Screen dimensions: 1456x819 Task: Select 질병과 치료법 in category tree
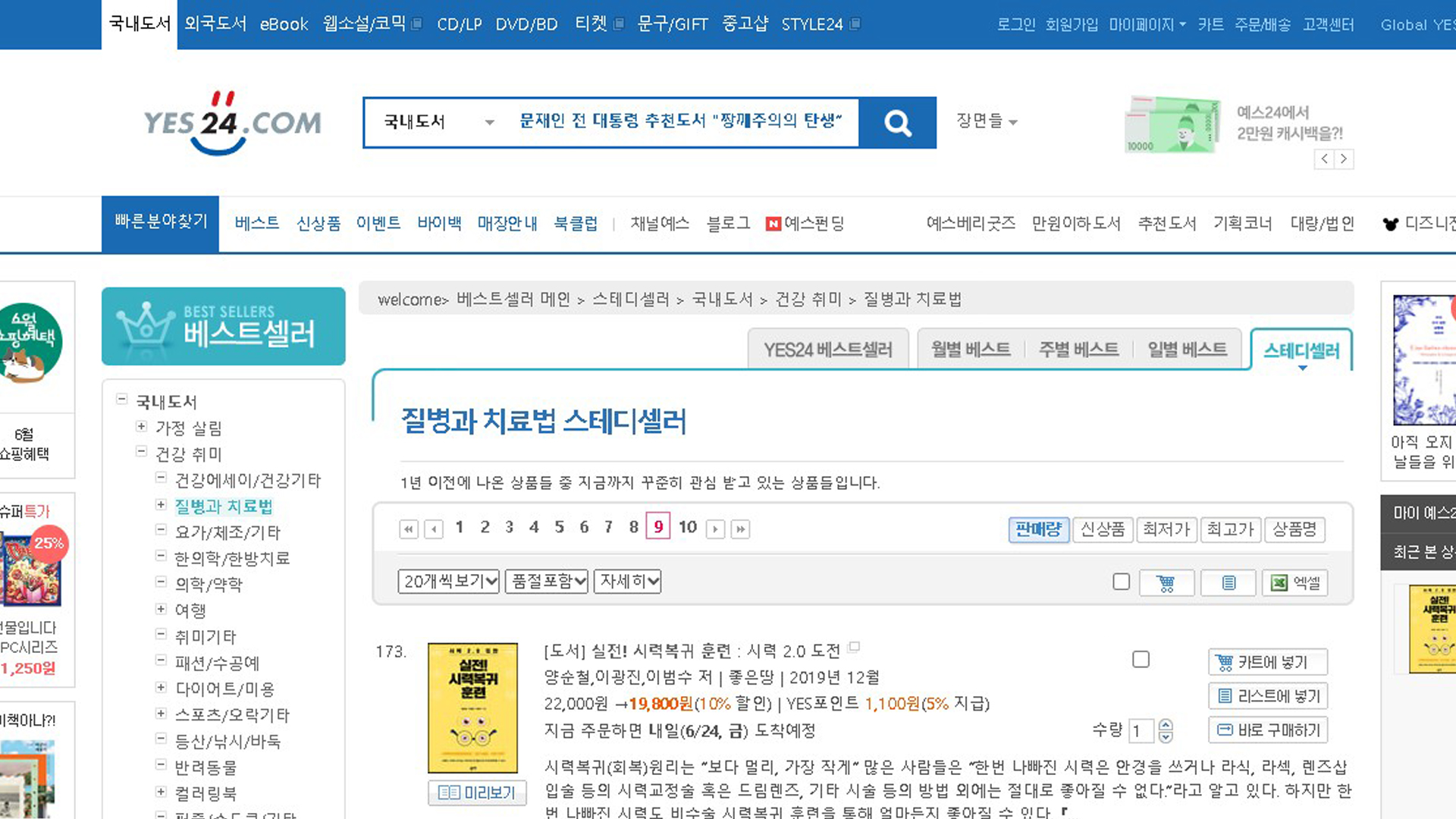tap(224, 506)
